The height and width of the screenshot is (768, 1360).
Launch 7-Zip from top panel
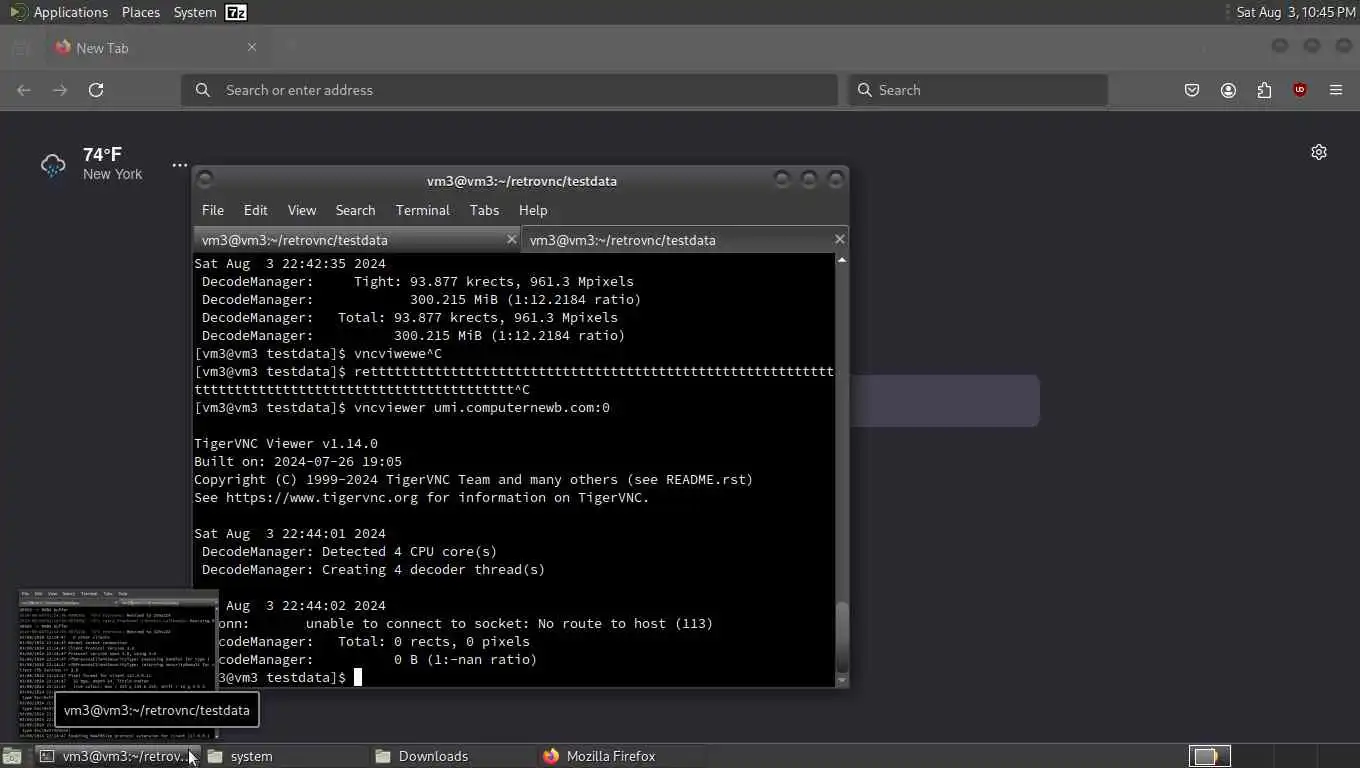coord(236,12)
